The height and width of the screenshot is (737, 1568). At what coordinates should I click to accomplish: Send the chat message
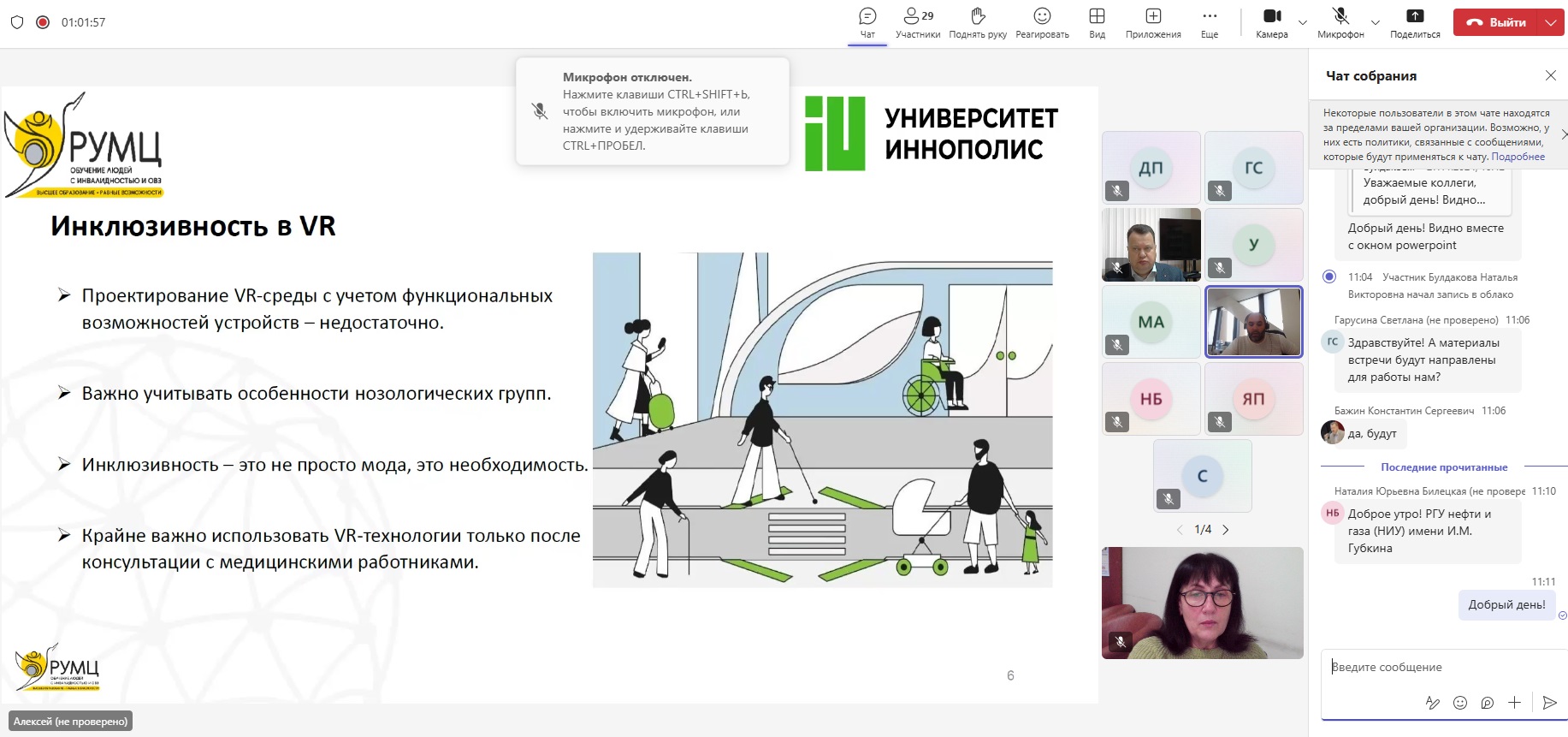(1549, 703)
